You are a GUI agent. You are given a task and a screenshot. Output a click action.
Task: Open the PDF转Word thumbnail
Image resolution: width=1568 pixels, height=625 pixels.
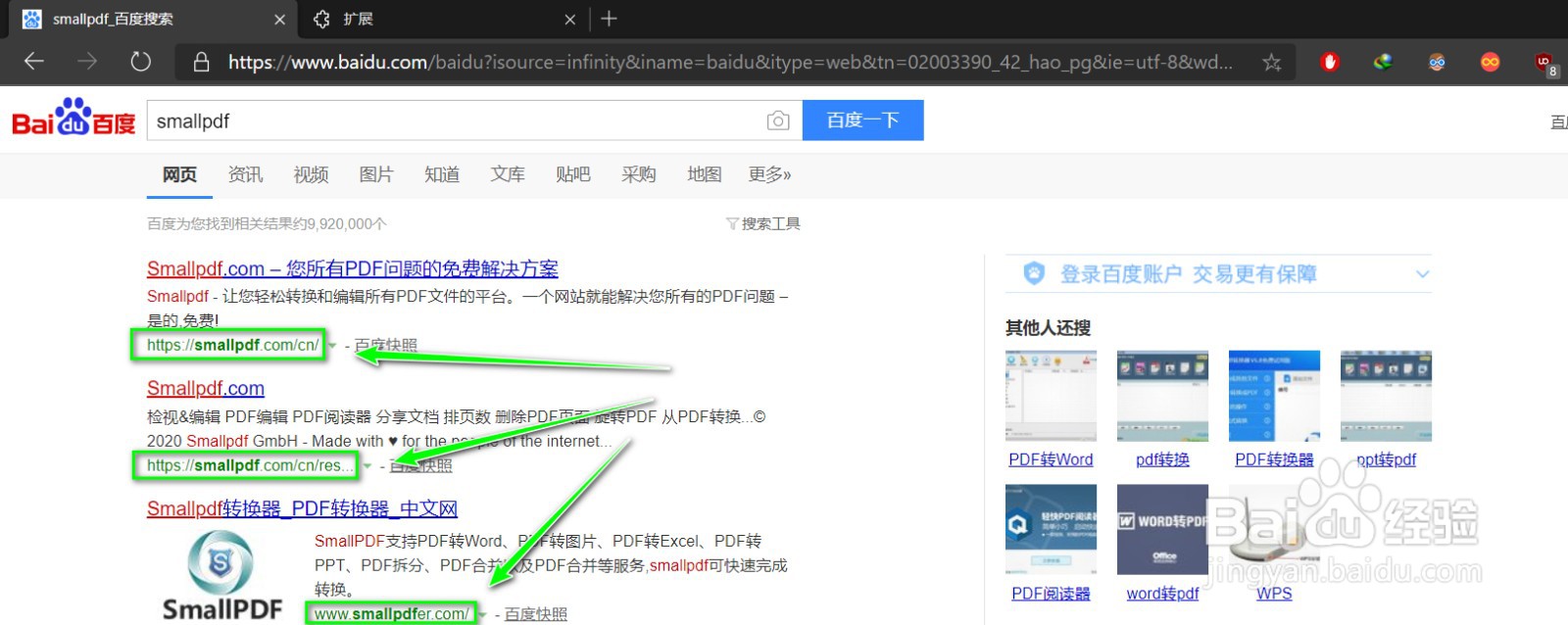pyautogui.click(x=1051, y=396)
